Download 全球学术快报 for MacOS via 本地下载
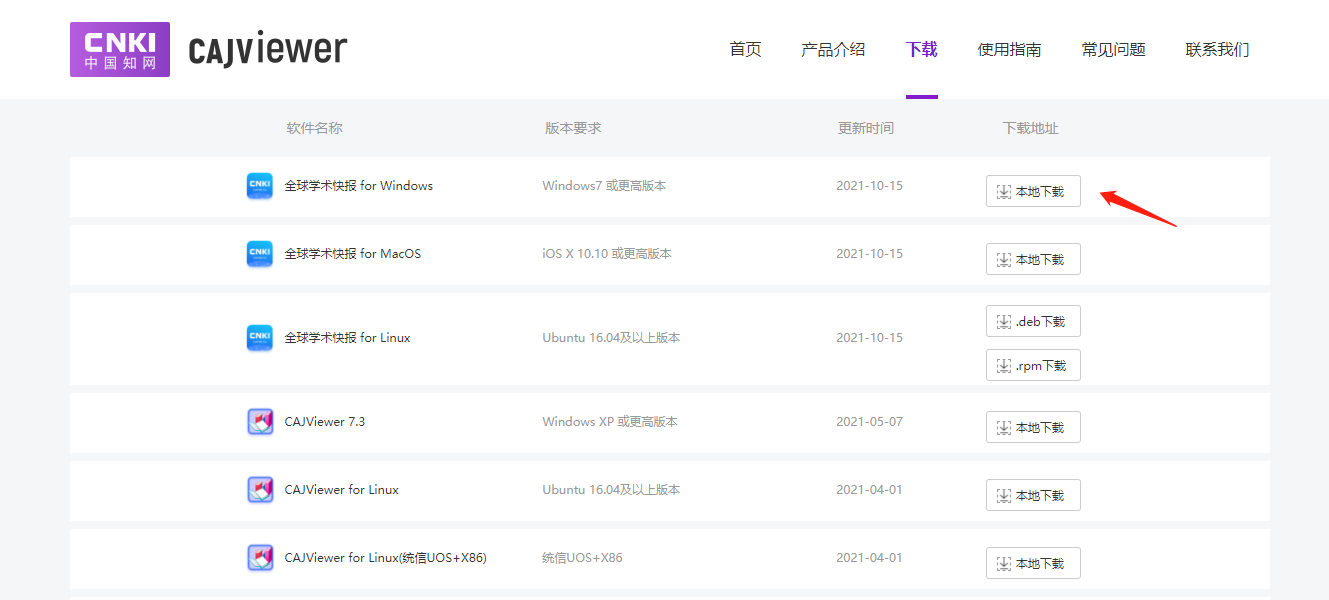 [1033, 260]
